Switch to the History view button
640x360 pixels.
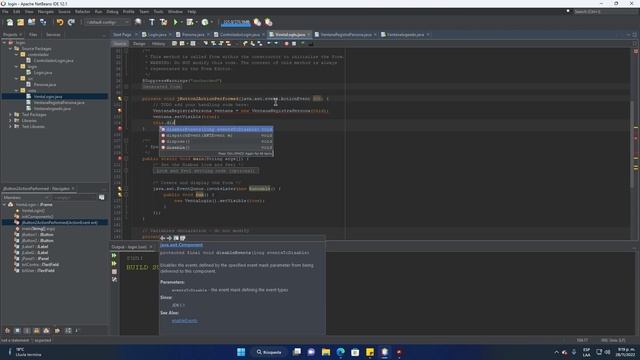click(158, 44)
